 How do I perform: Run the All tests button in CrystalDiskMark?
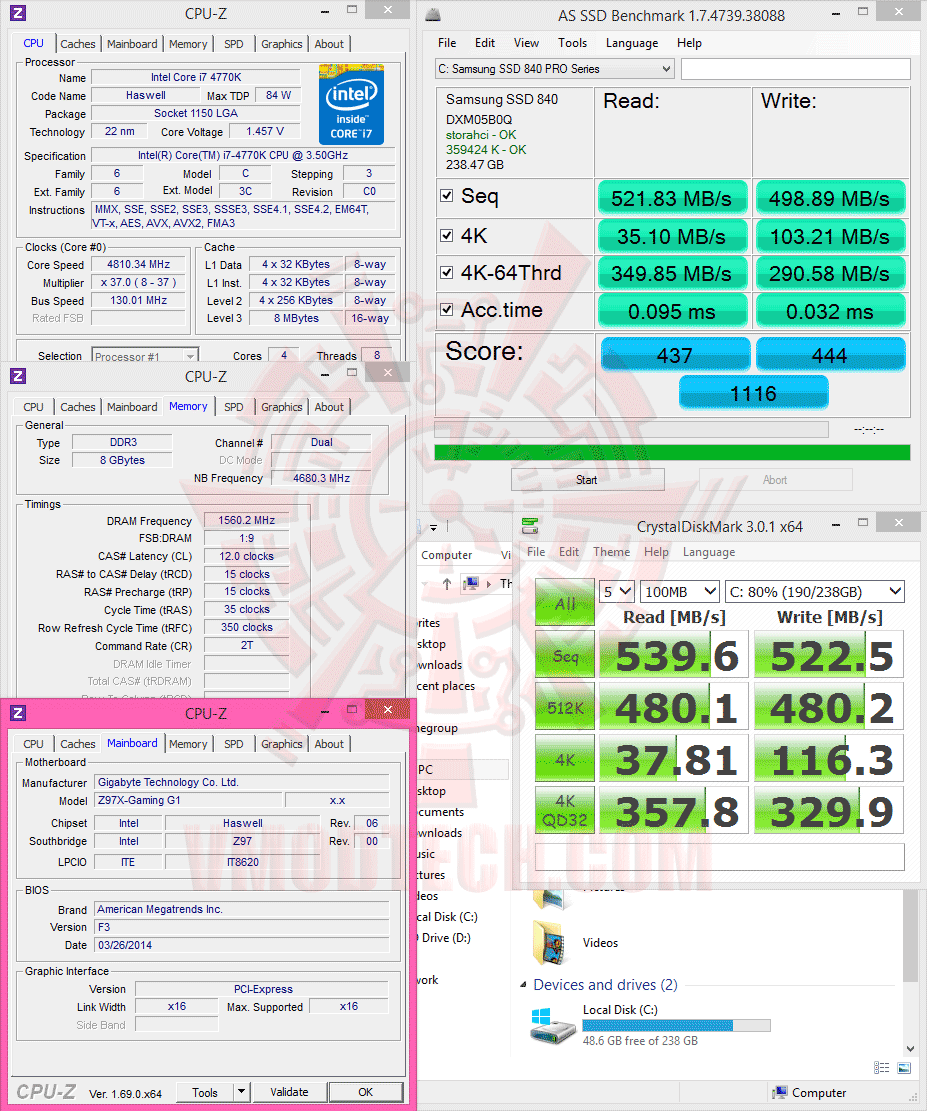(x=565, y=602)
